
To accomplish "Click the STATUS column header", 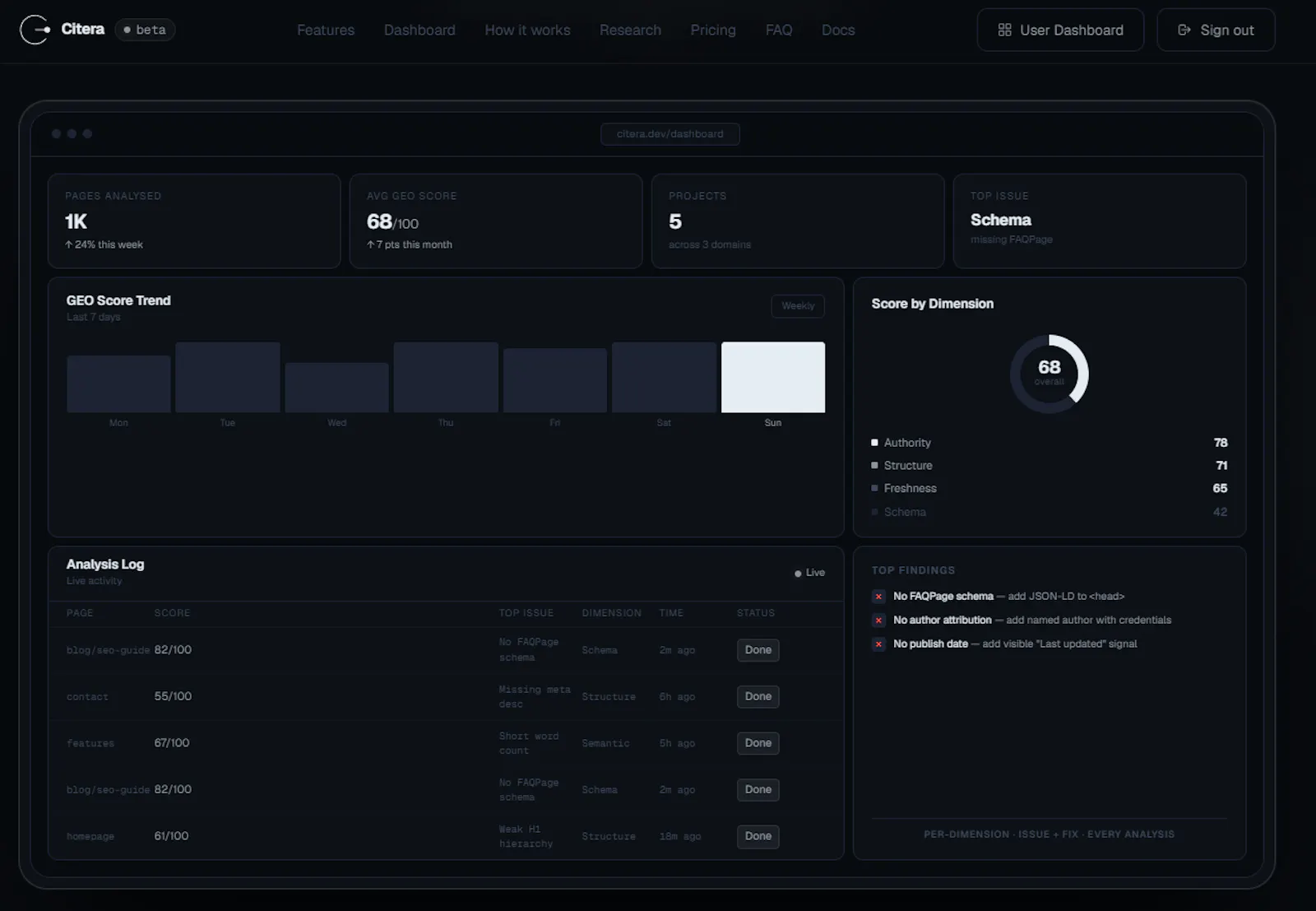I will click(756, 613).
